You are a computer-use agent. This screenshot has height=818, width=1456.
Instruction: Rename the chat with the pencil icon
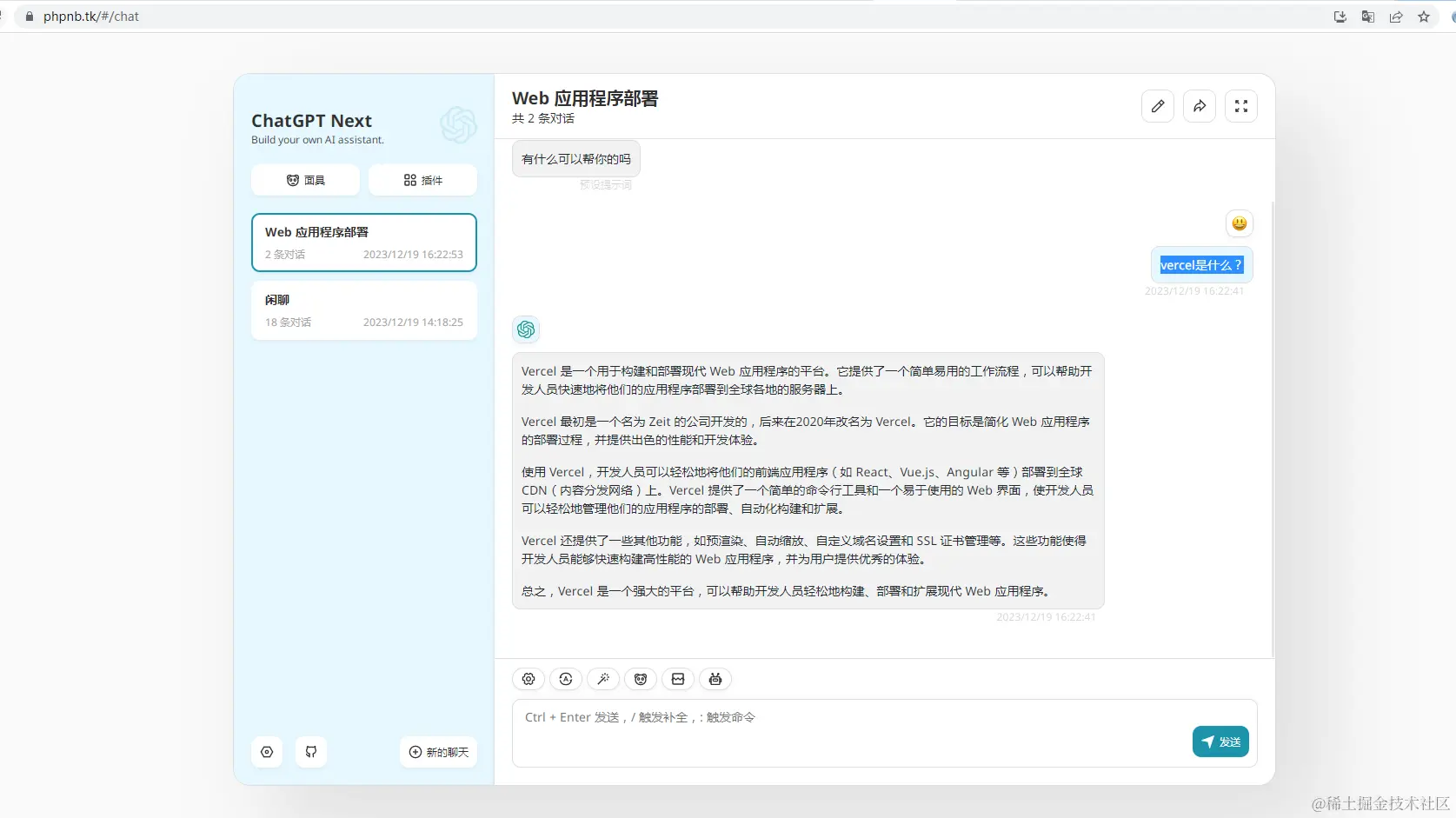pos(1158,106)
